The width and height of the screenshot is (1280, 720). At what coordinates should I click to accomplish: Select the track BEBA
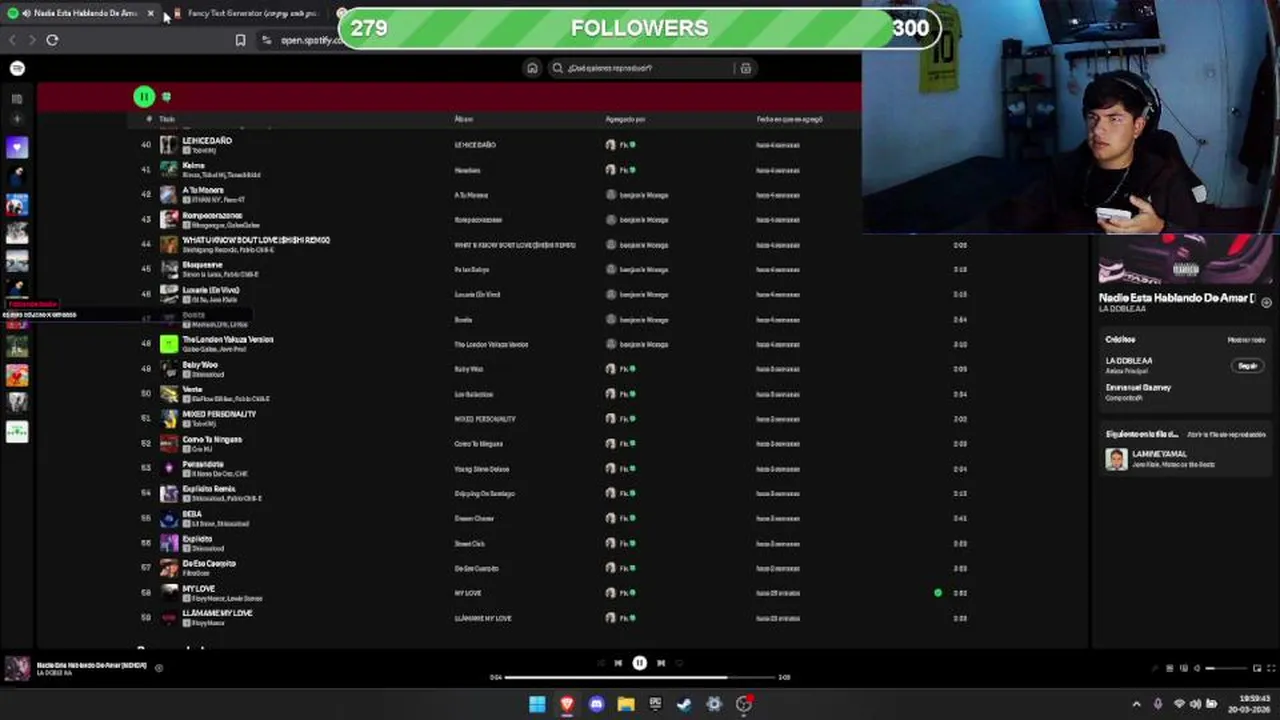pyautogui.click(x=192, y=514)
